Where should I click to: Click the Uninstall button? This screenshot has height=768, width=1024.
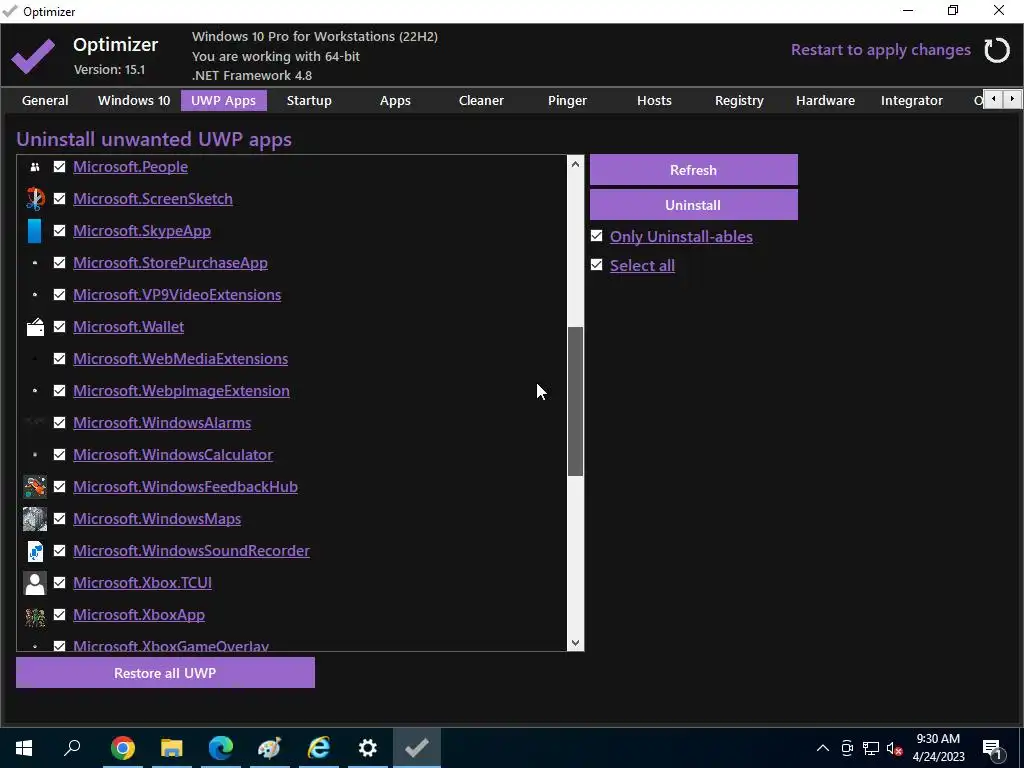click(694, 205)
